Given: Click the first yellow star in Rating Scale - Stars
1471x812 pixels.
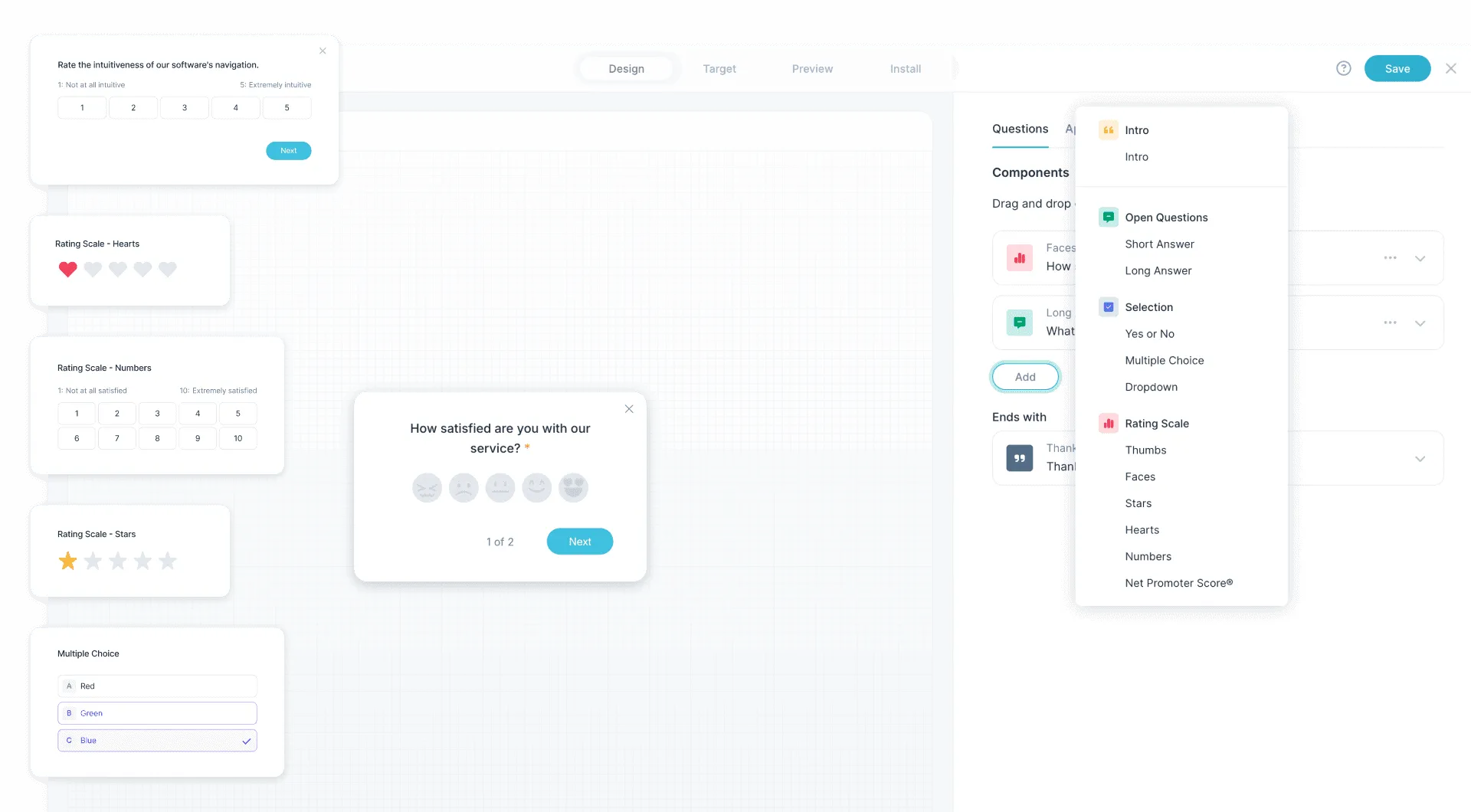Looking at the screenshot, I should [x=67, y=561].
